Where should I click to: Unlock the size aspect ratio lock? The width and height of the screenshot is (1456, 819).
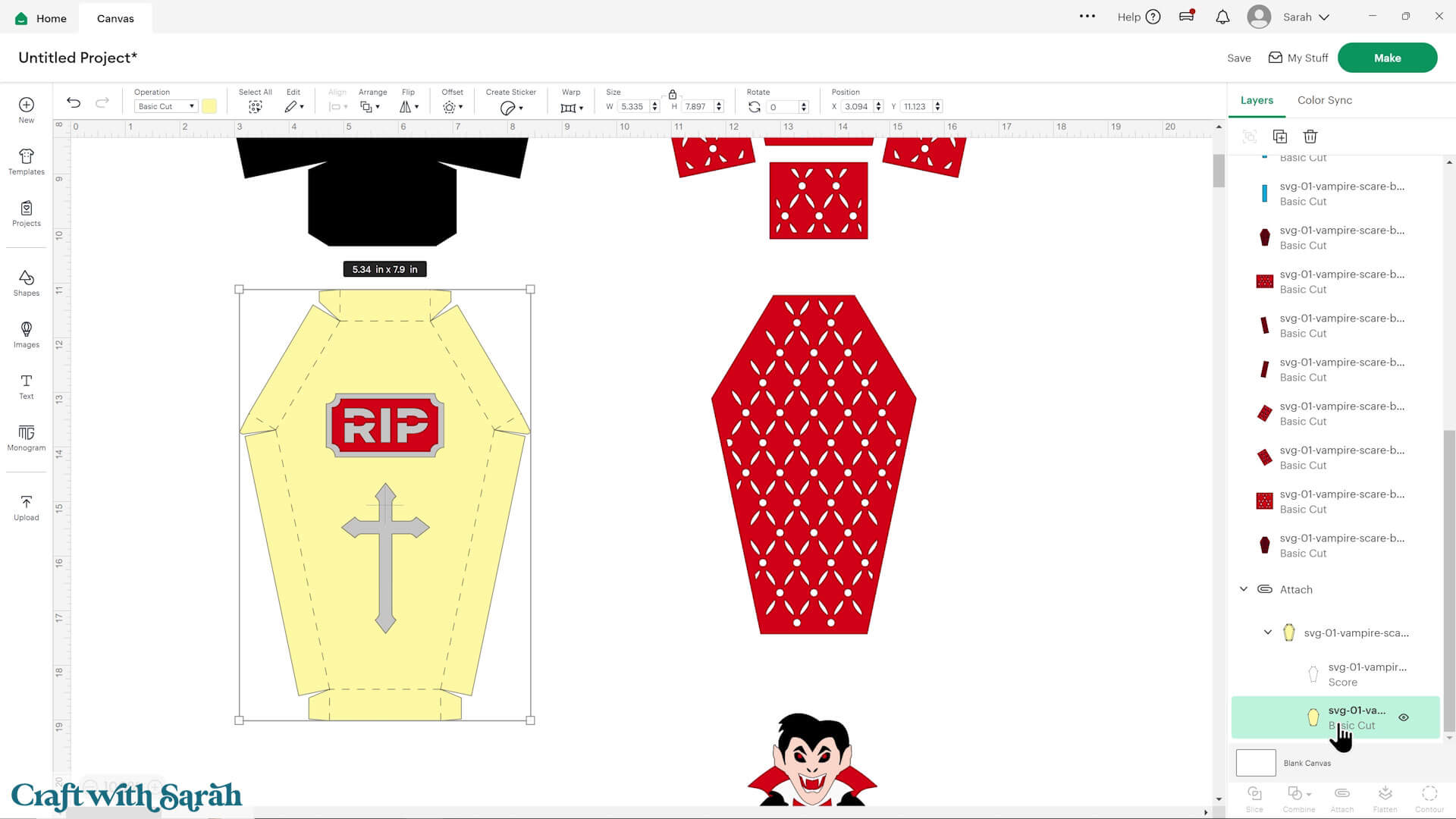pyautogui.click(x=672, y=96)
